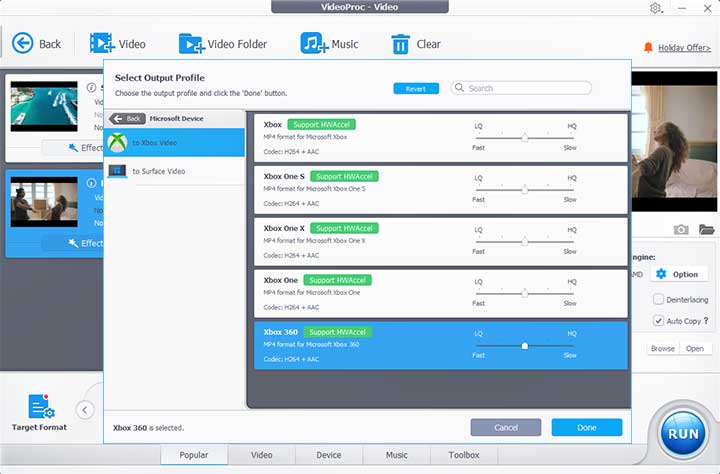Select the to Surface Video category
The image size is (720, 474).
point(174,171)
